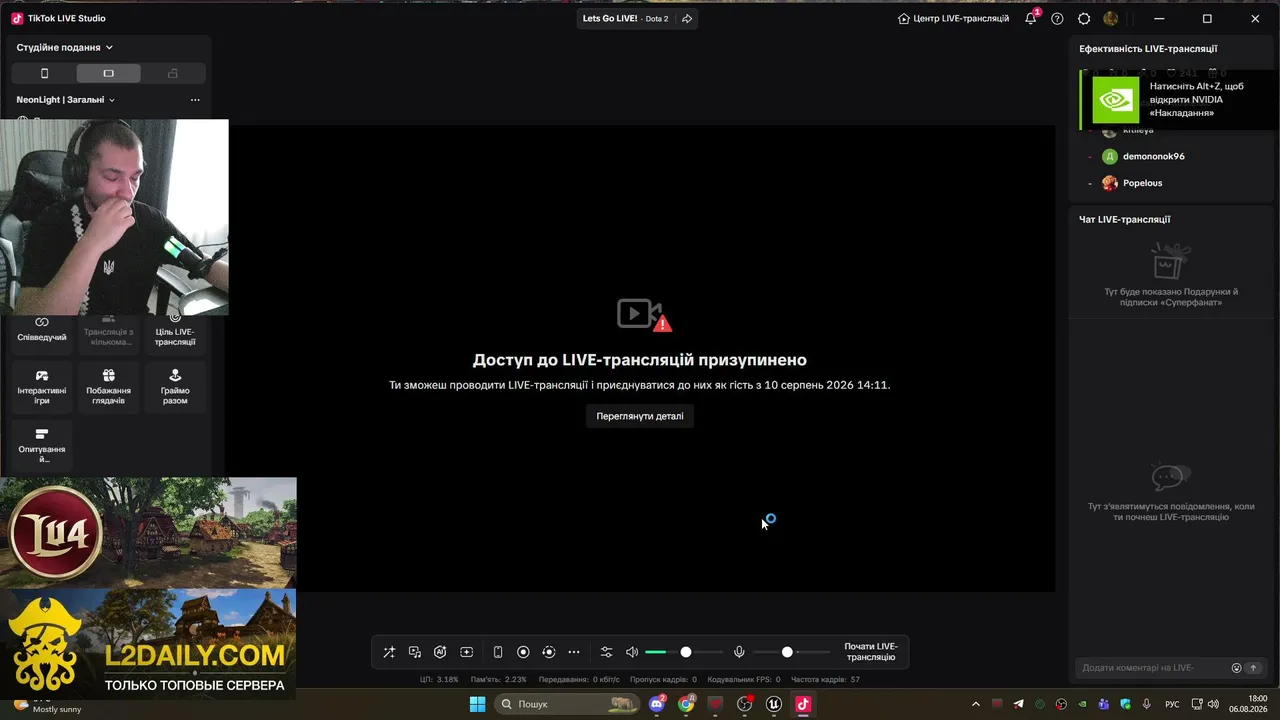1280x720 pixels.
Task: Click the replay capture icon
Action: click(548, 652)
